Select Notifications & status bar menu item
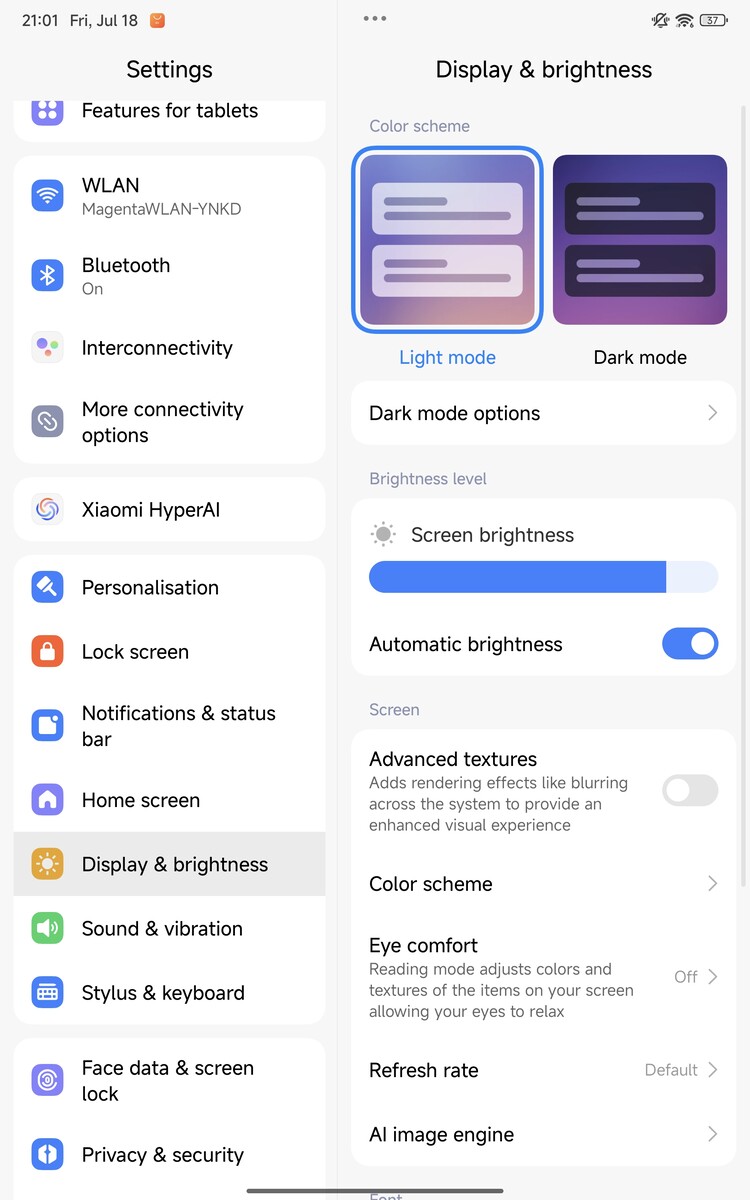 click(169, 726)
